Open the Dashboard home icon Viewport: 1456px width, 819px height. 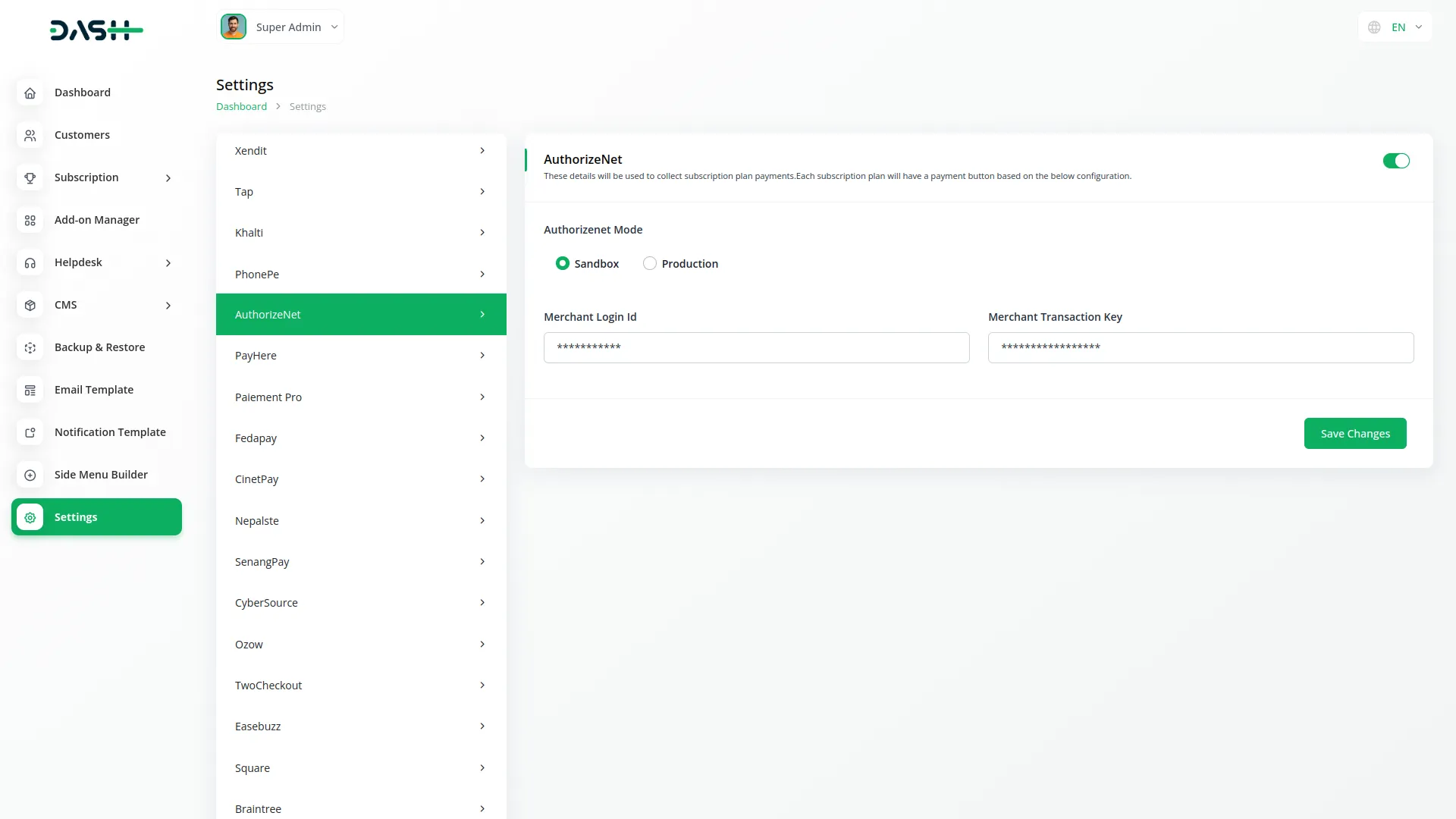30,93
